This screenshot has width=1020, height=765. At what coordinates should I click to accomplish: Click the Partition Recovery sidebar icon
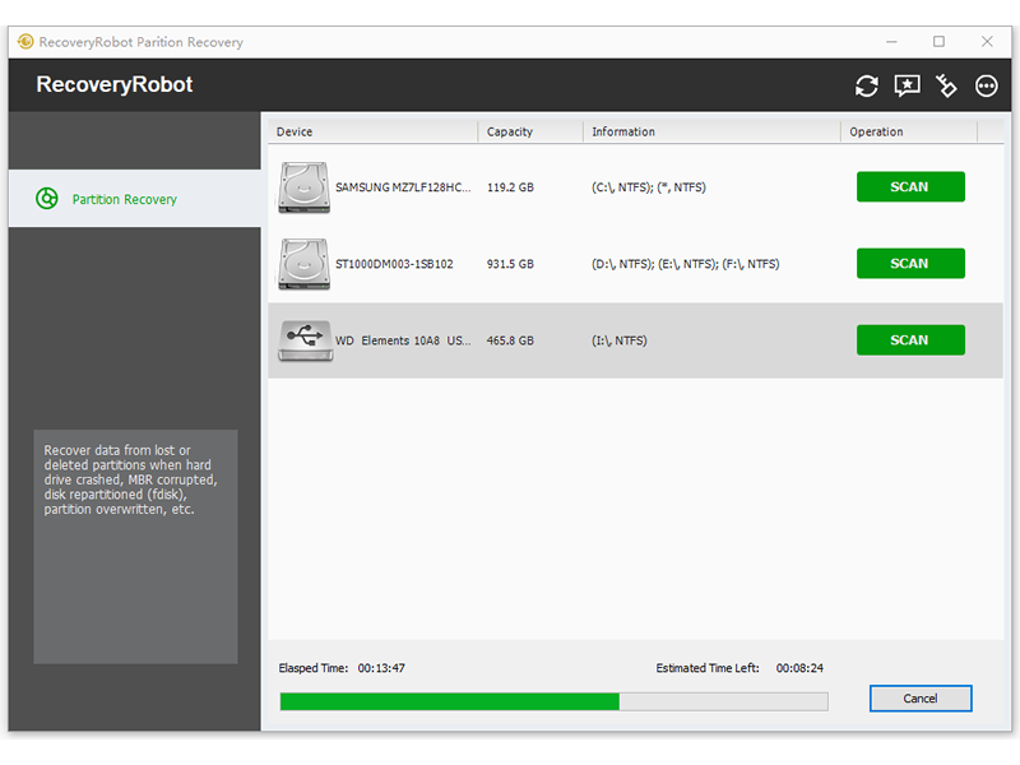47,198
